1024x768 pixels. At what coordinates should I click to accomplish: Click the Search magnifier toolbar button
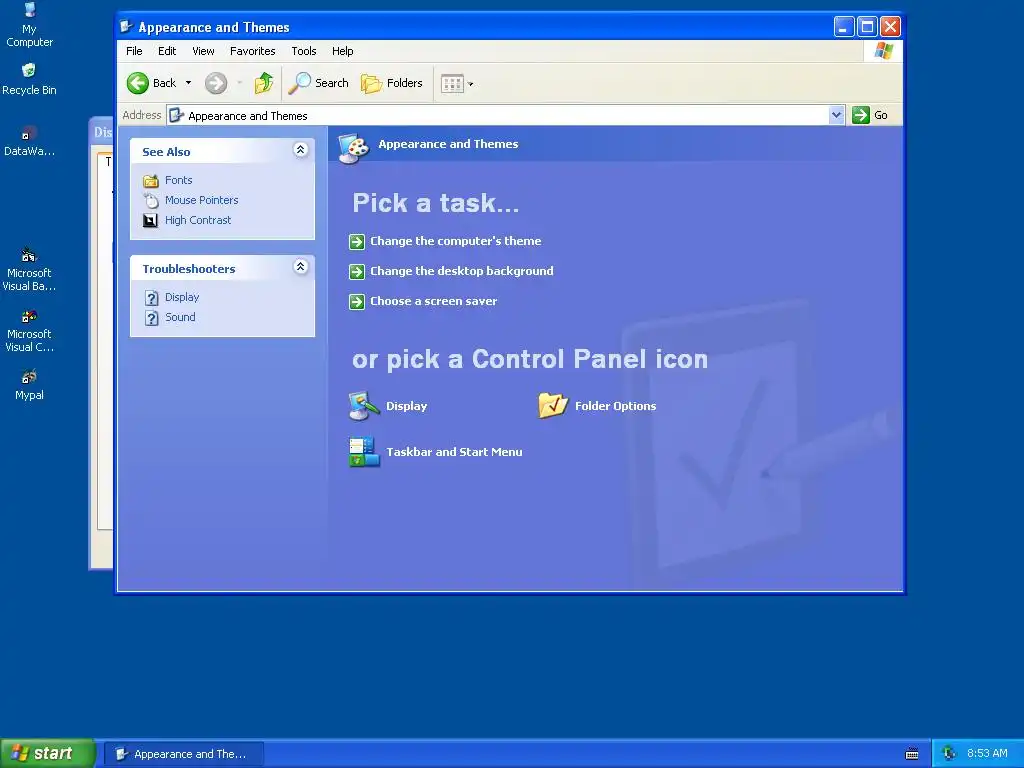click(x=319, y=83)
